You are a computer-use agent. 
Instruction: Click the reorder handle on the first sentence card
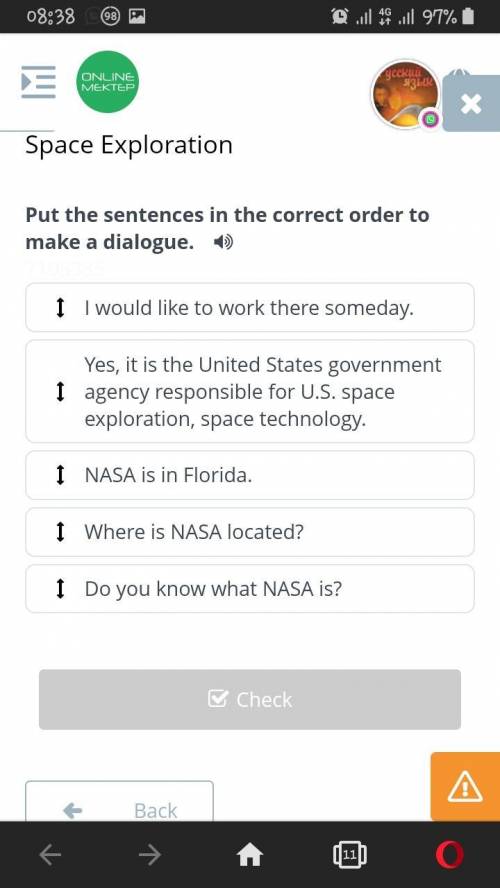[59, 308]
